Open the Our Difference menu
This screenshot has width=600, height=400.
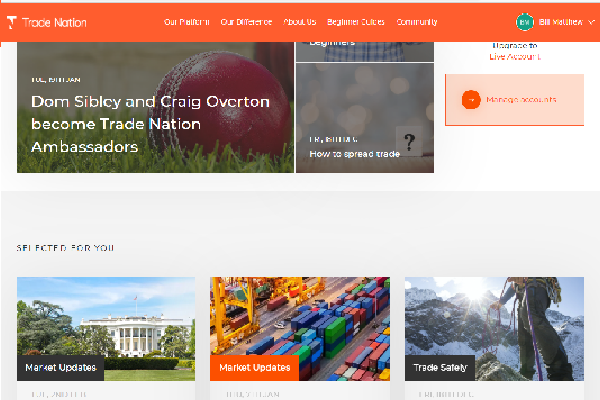point(246,22)
